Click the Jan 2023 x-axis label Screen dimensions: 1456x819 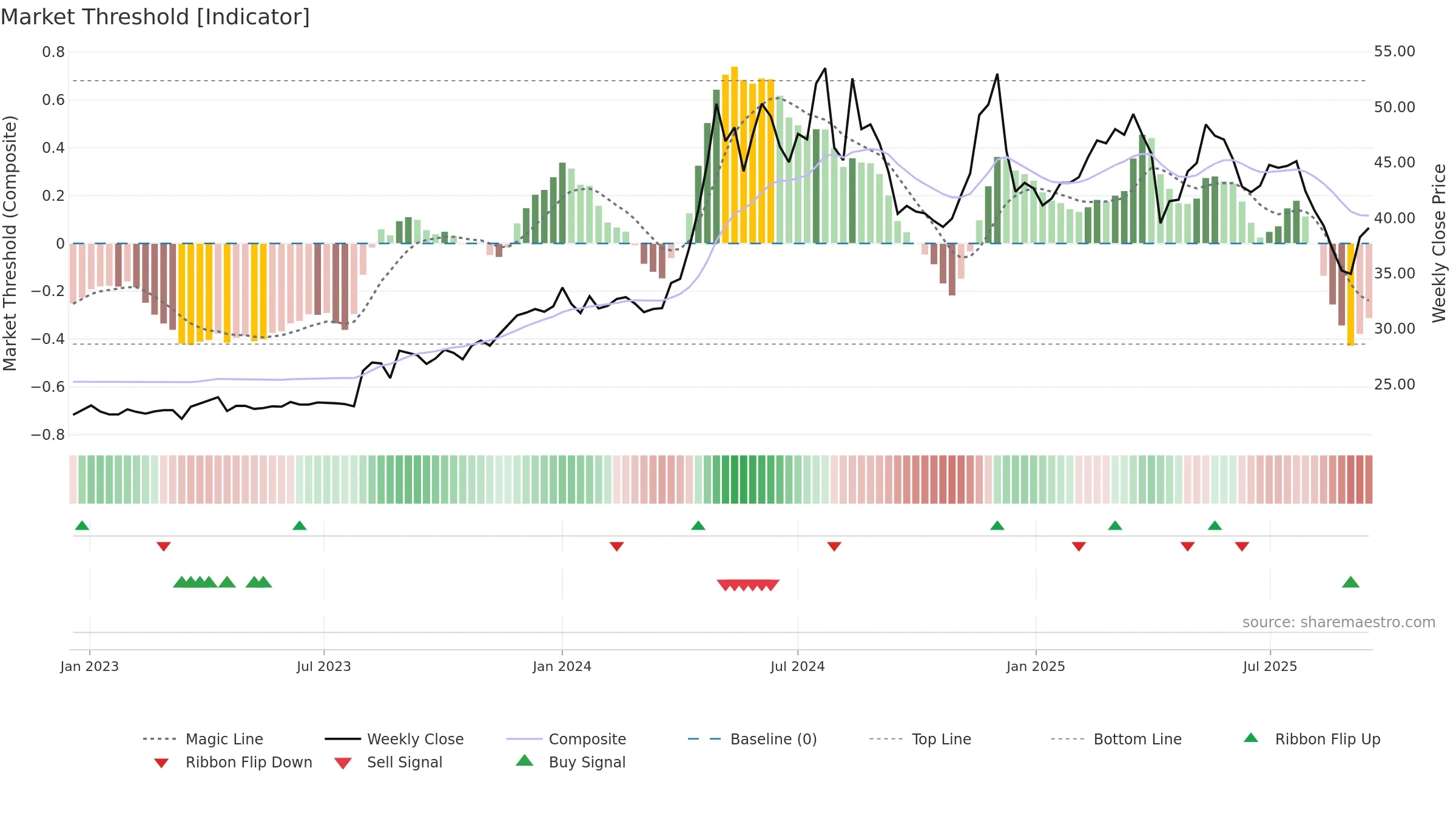[90, 666]
